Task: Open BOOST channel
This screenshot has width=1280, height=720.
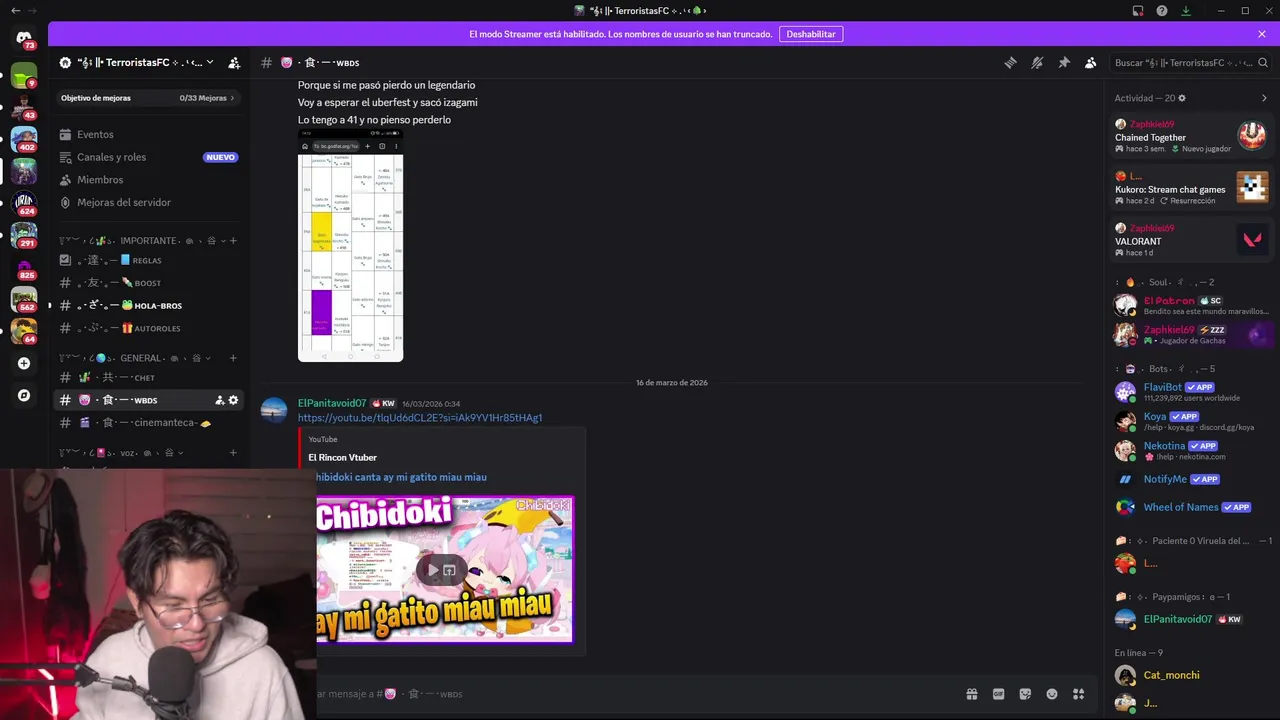Action: coord(148,283)
